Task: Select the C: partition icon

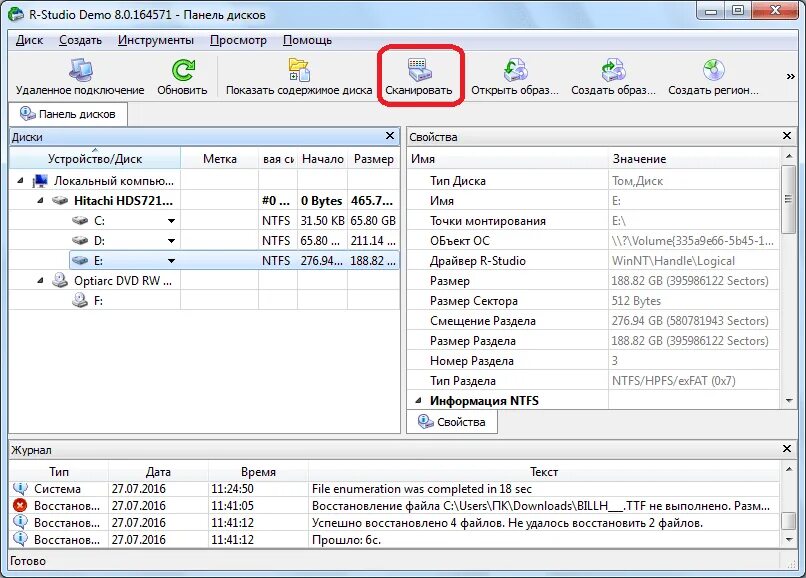Action: pyautogui.click(x=80, y=221)
